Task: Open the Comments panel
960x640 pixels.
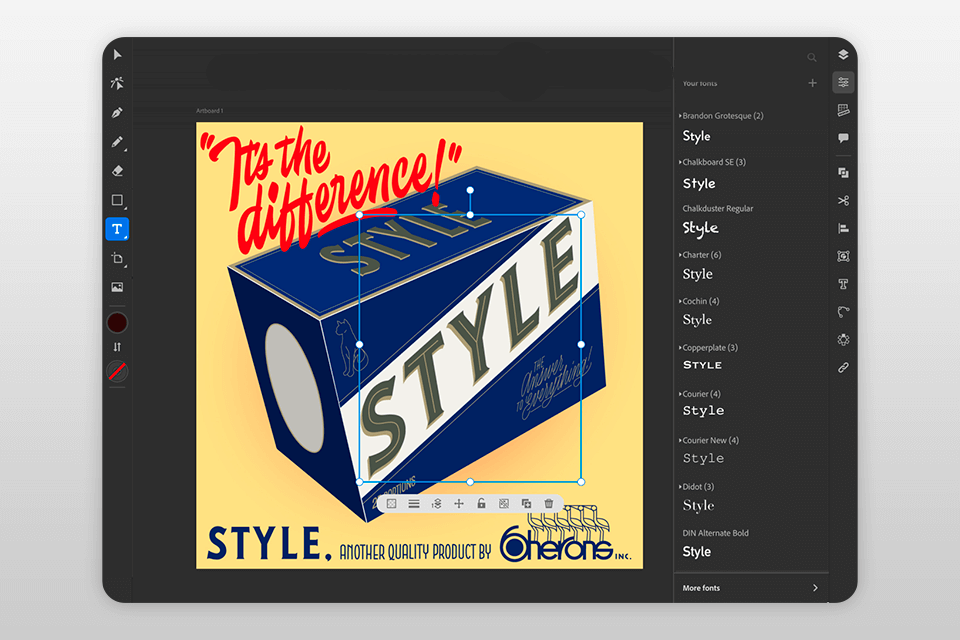Action: [x=843, y=138]
